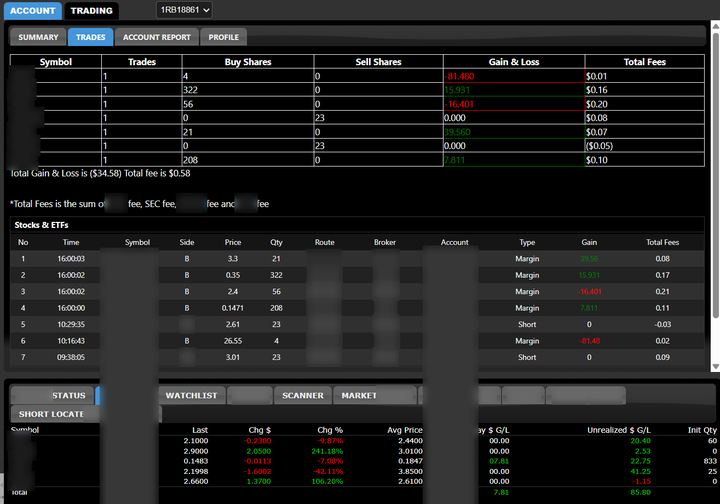Screen dimensions: 720x504
Task: Select the 39.560 gain cell
Action: click(x=514, y=132)
